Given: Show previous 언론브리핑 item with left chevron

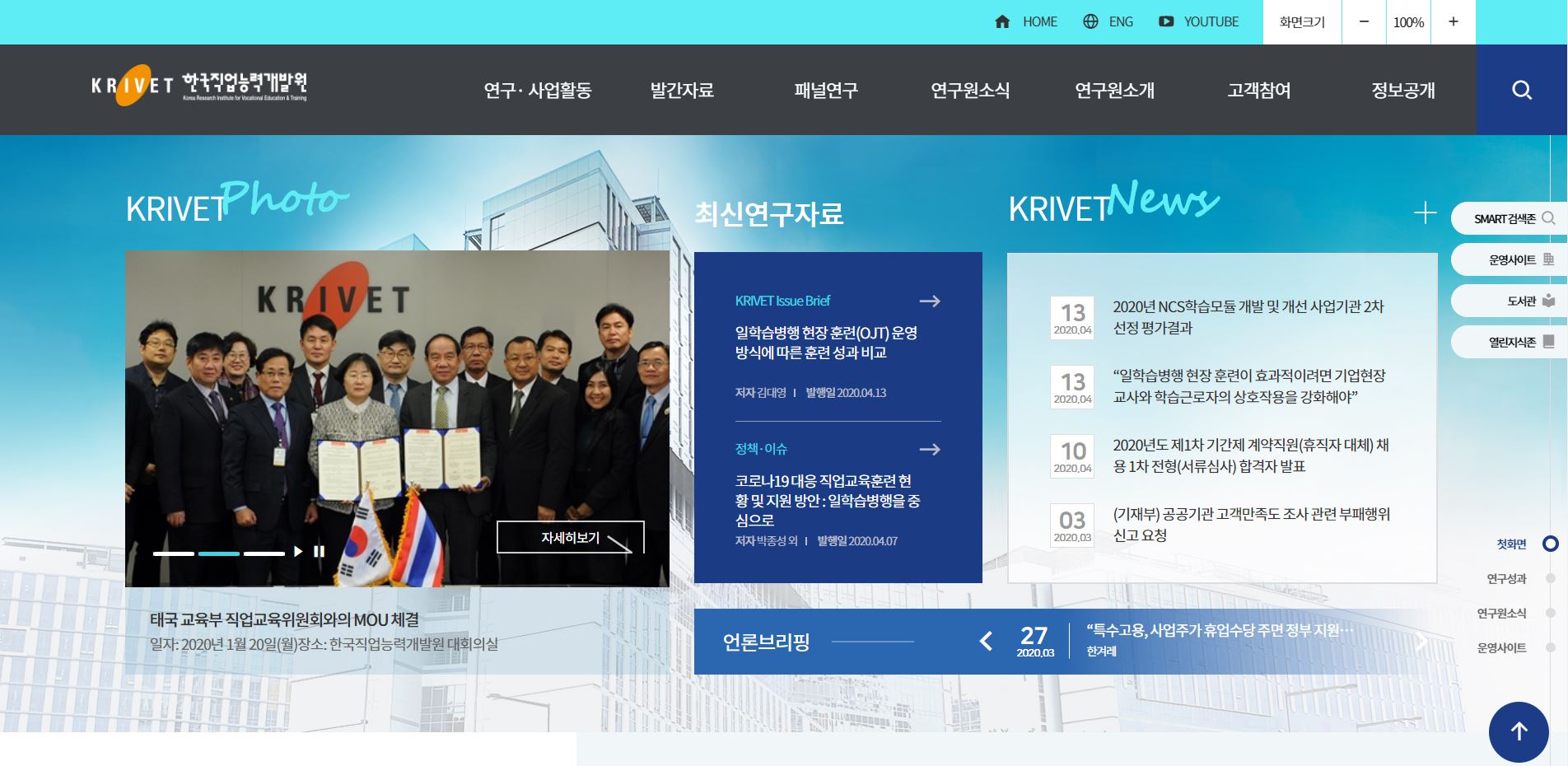Looking at the screenshot, I should click(x=986, y=641).
